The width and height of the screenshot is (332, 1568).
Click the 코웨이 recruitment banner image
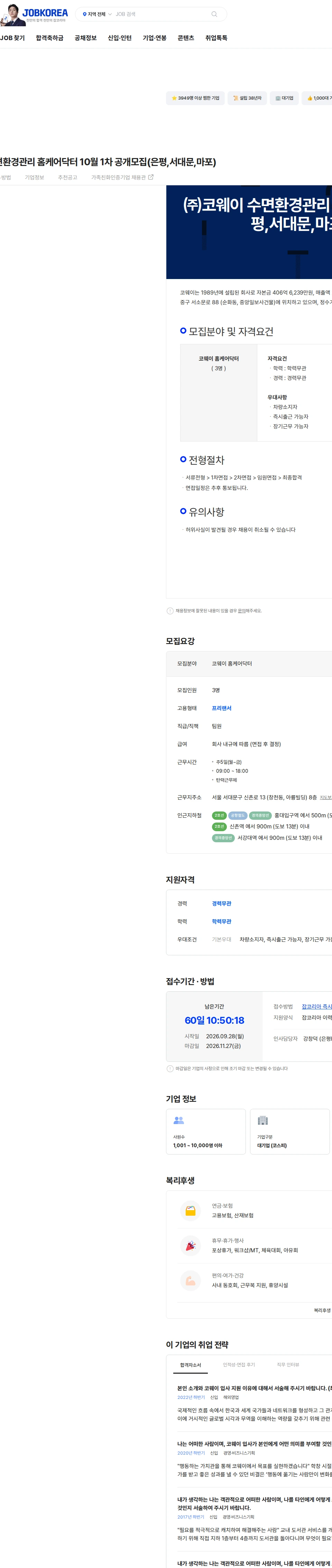click(x=249, y=232)
